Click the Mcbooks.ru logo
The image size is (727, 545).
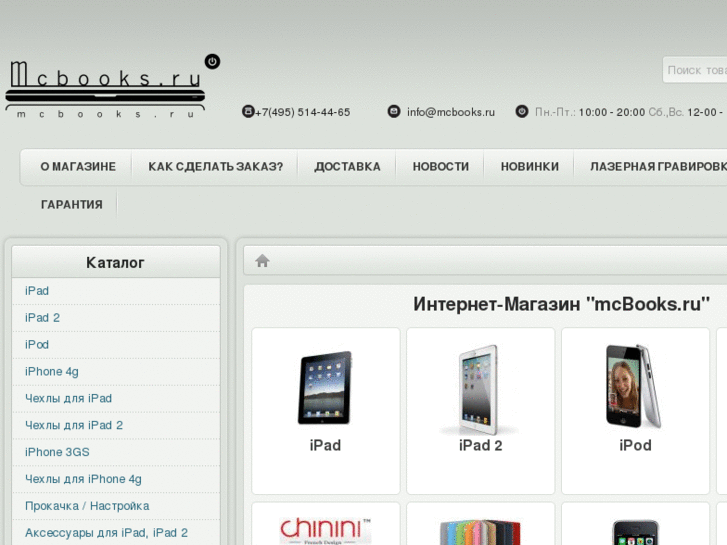click(x=105, y=88)
